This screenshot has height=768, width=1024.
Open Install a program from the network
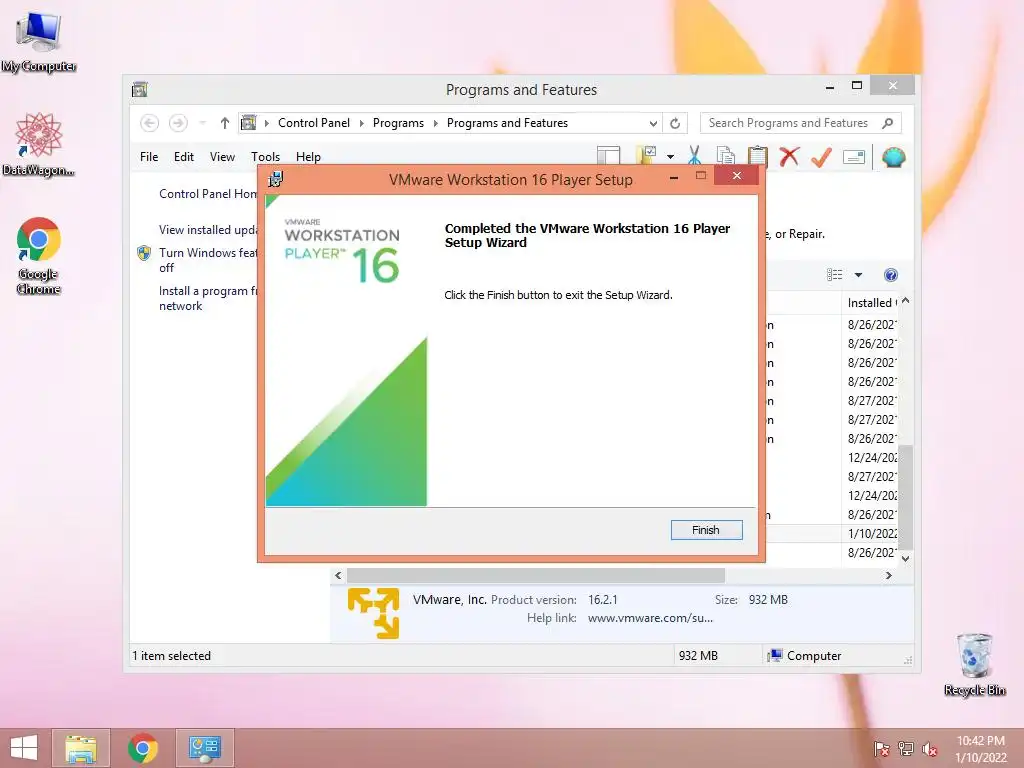point(208,298)
